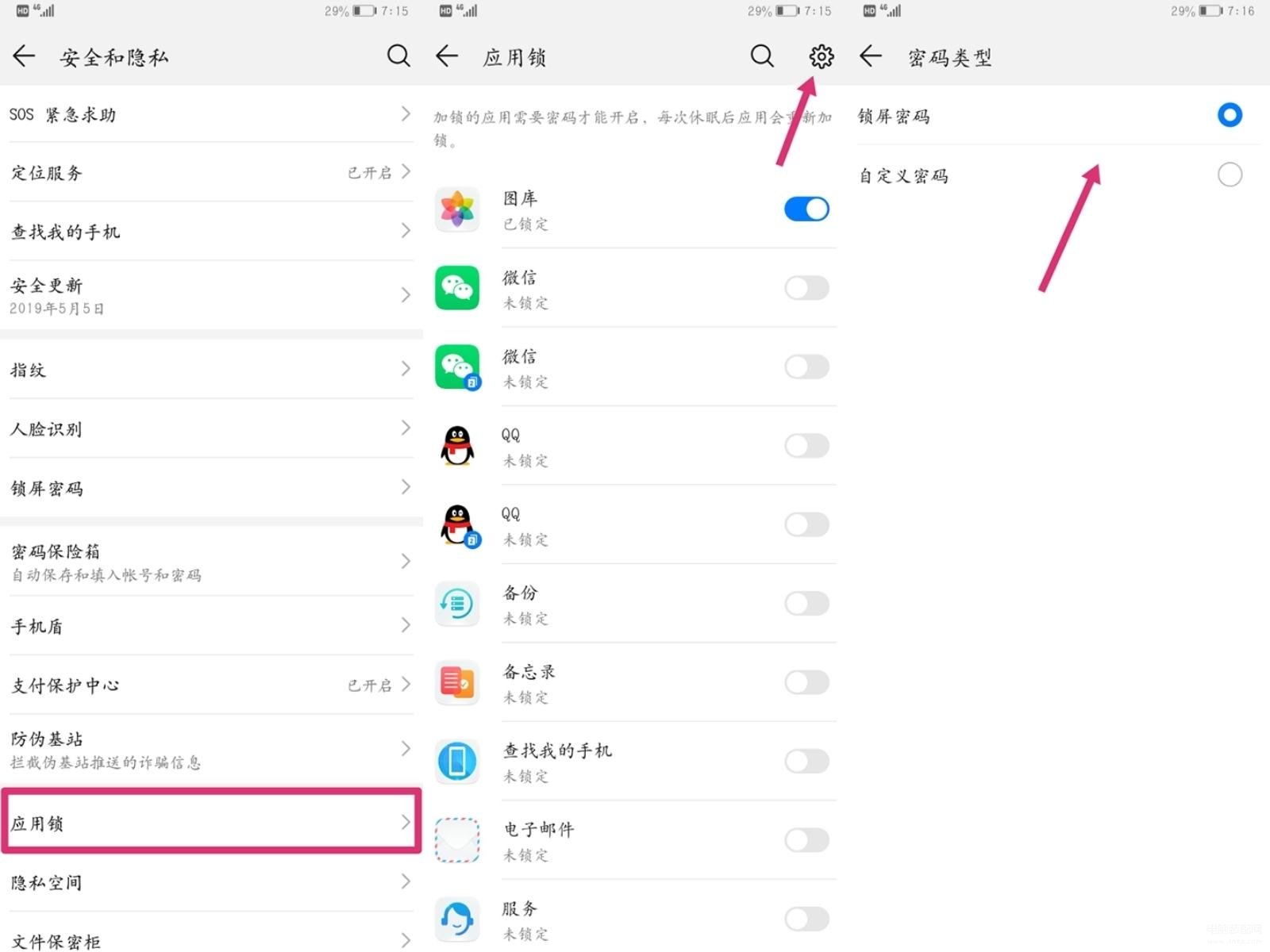The image size is (1270, 952).
Task: Select the 自定义密码 radio option
Action: pos(1230,175)
